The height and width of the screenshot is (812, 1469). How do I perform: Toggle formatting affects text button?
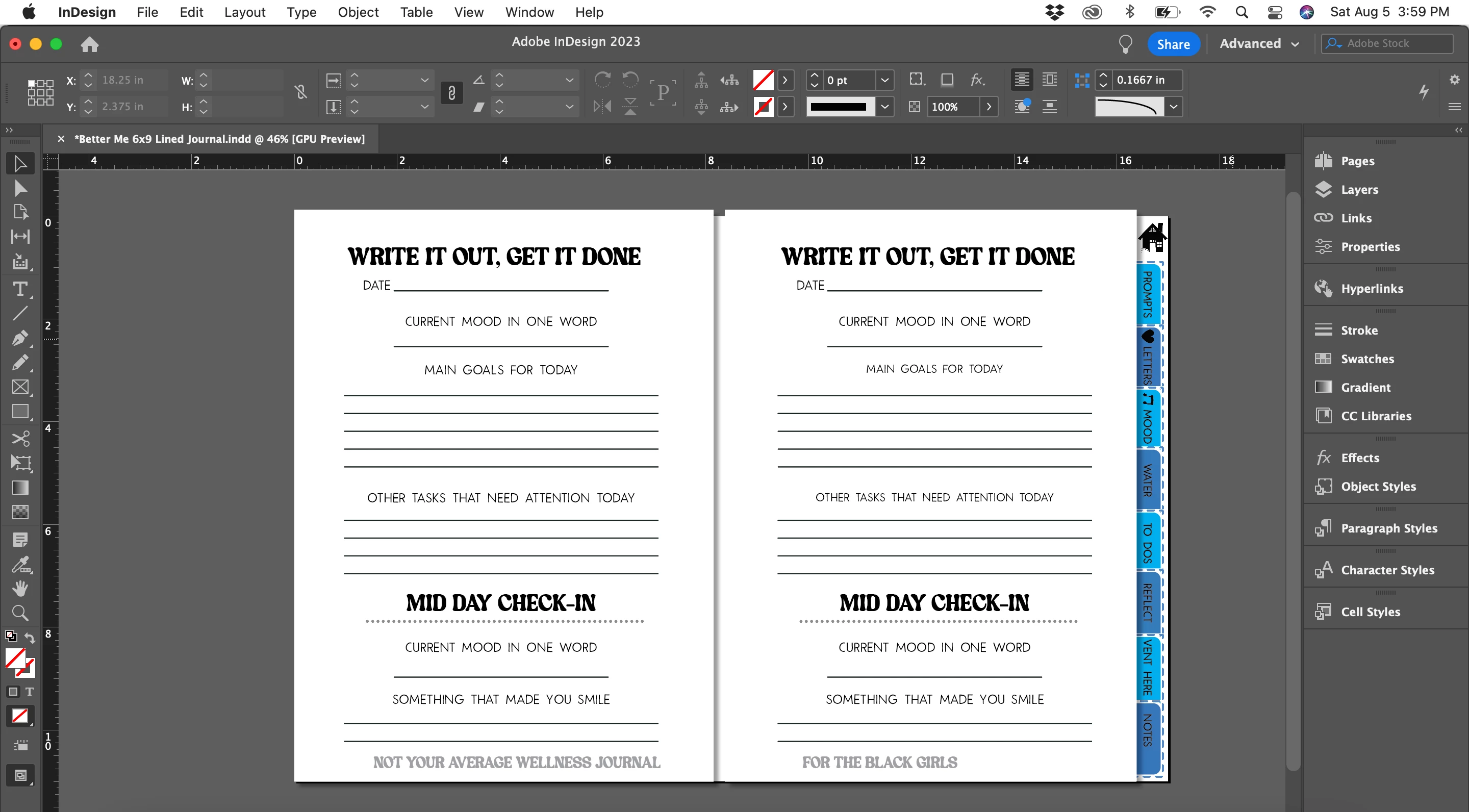(30, 692)
